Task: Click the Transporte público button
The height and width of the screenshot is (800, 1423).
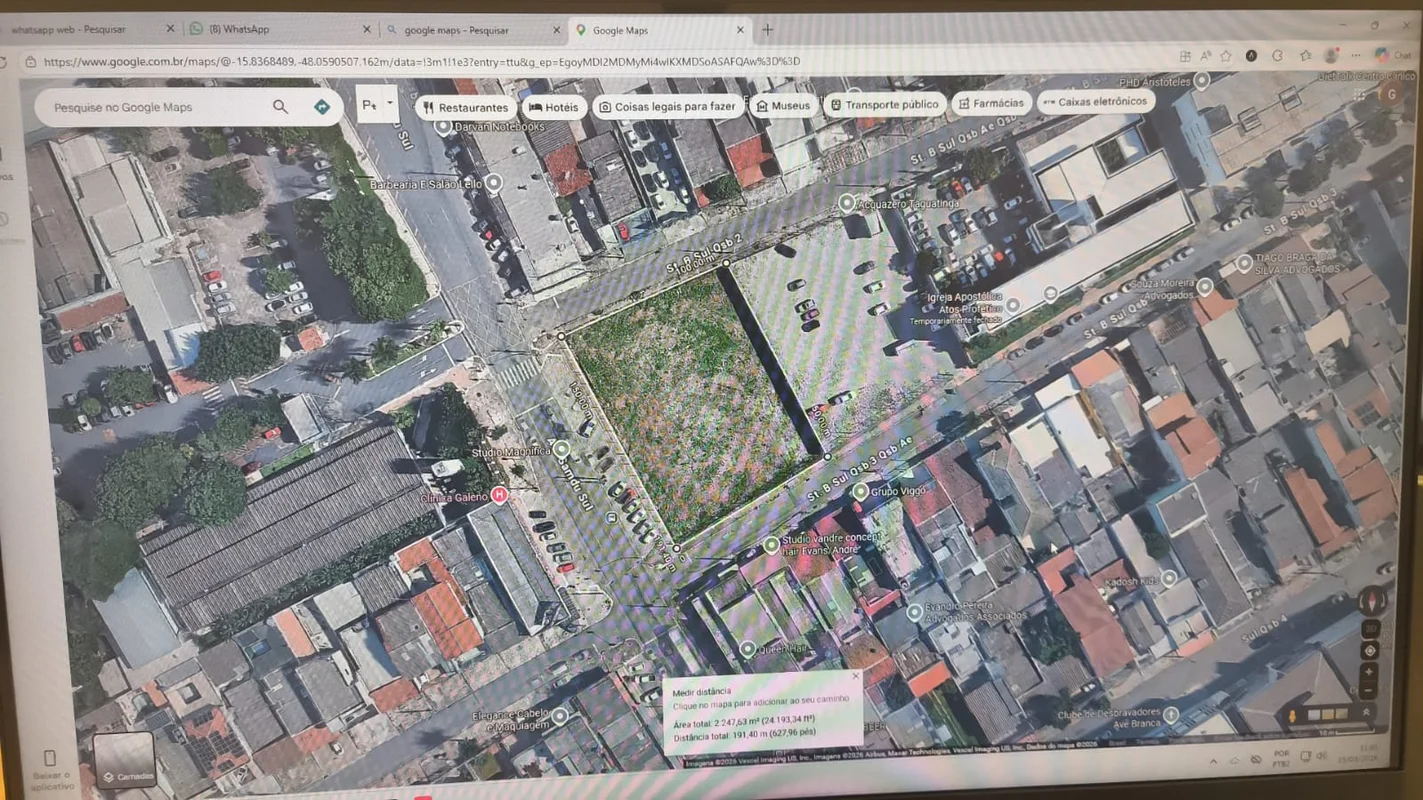Action: 884,104
